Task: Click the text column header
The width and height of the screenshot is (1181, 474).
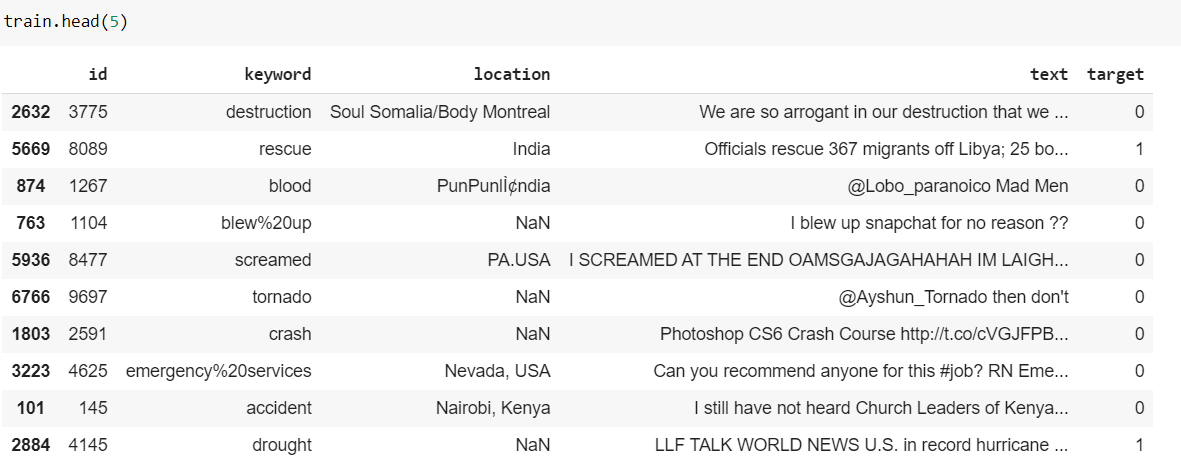Action: click(x=1048, y=74)
